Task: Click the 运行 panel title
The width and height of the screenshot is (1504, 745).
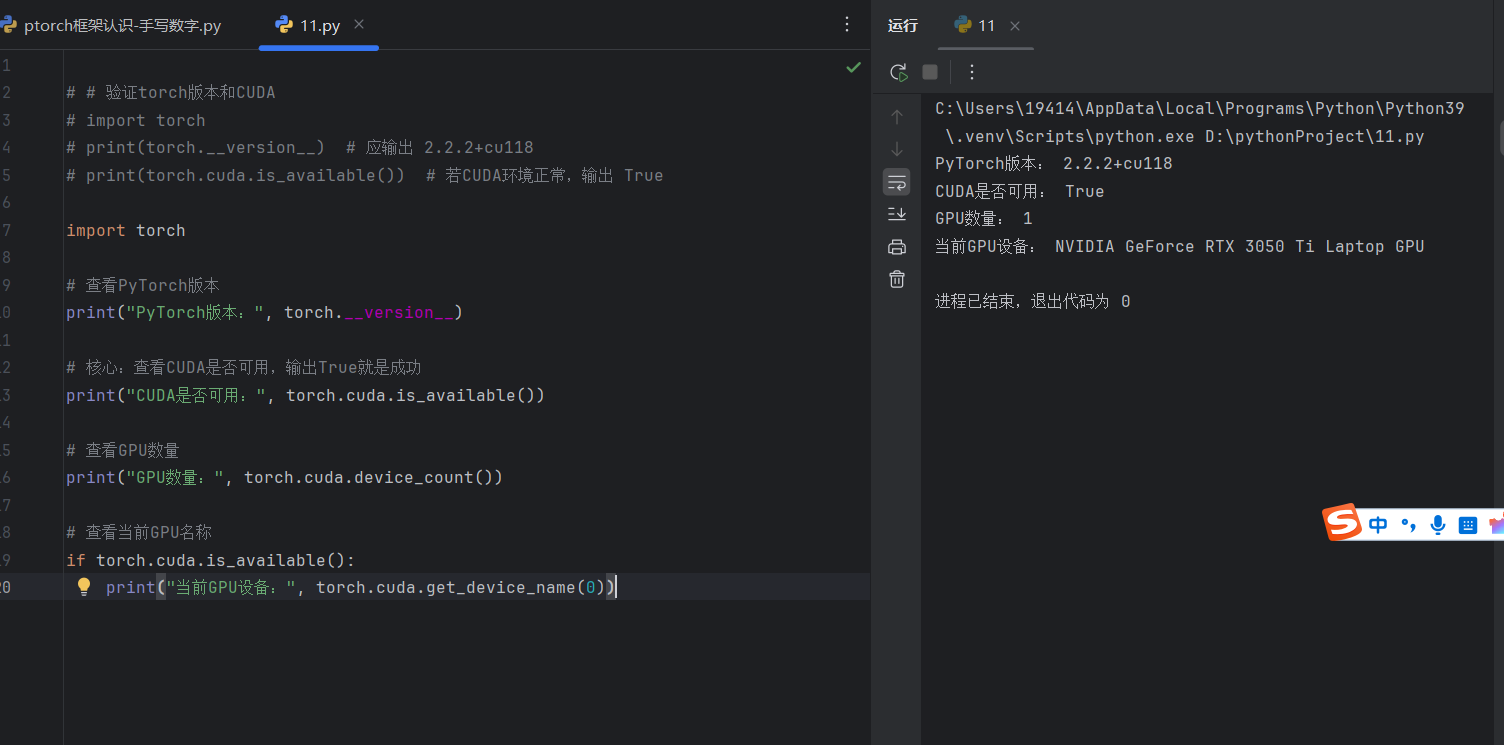Action: [x=902, y=25]
